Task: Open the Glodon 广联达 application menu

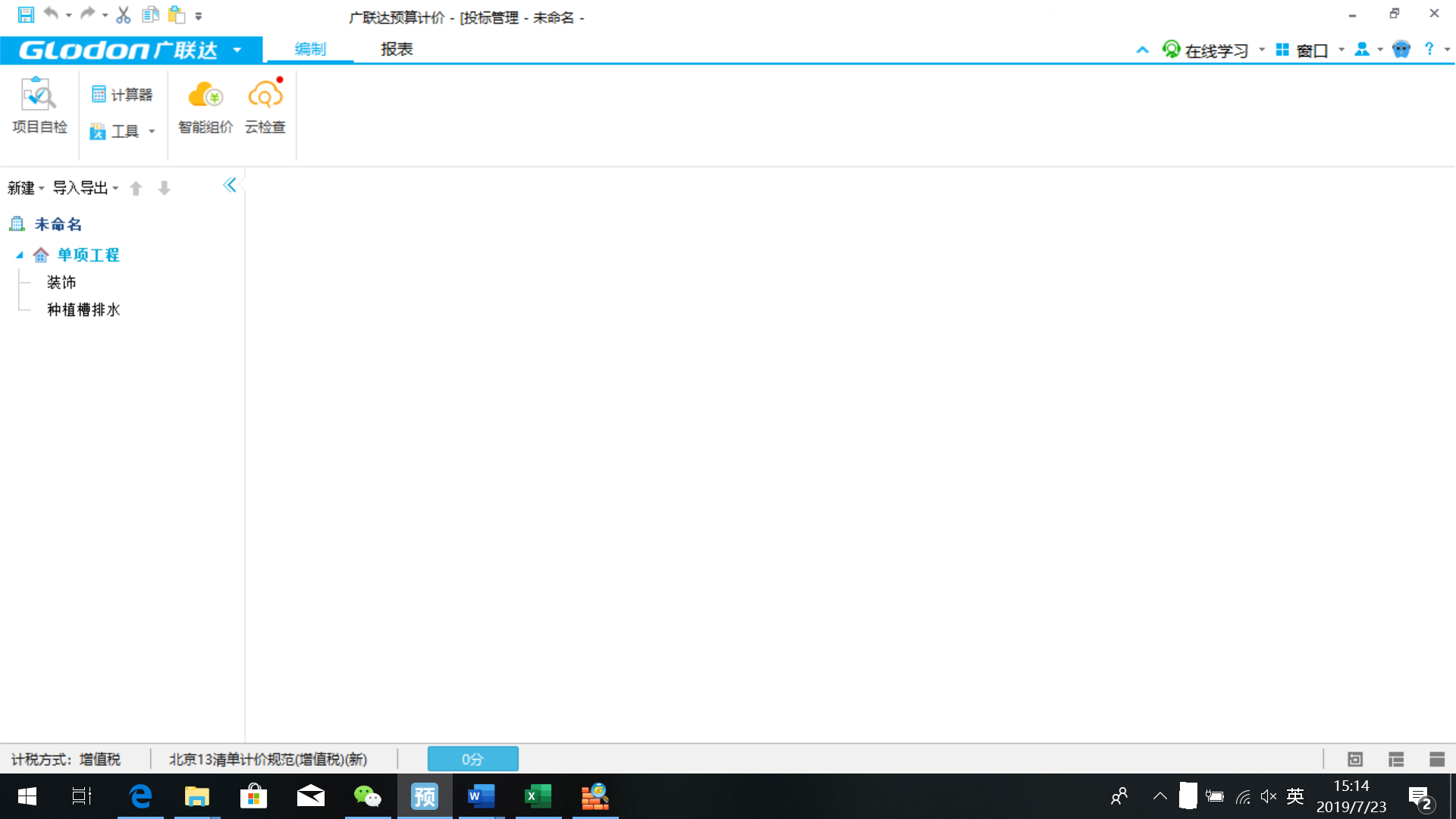Action: (x=131, y=50)
